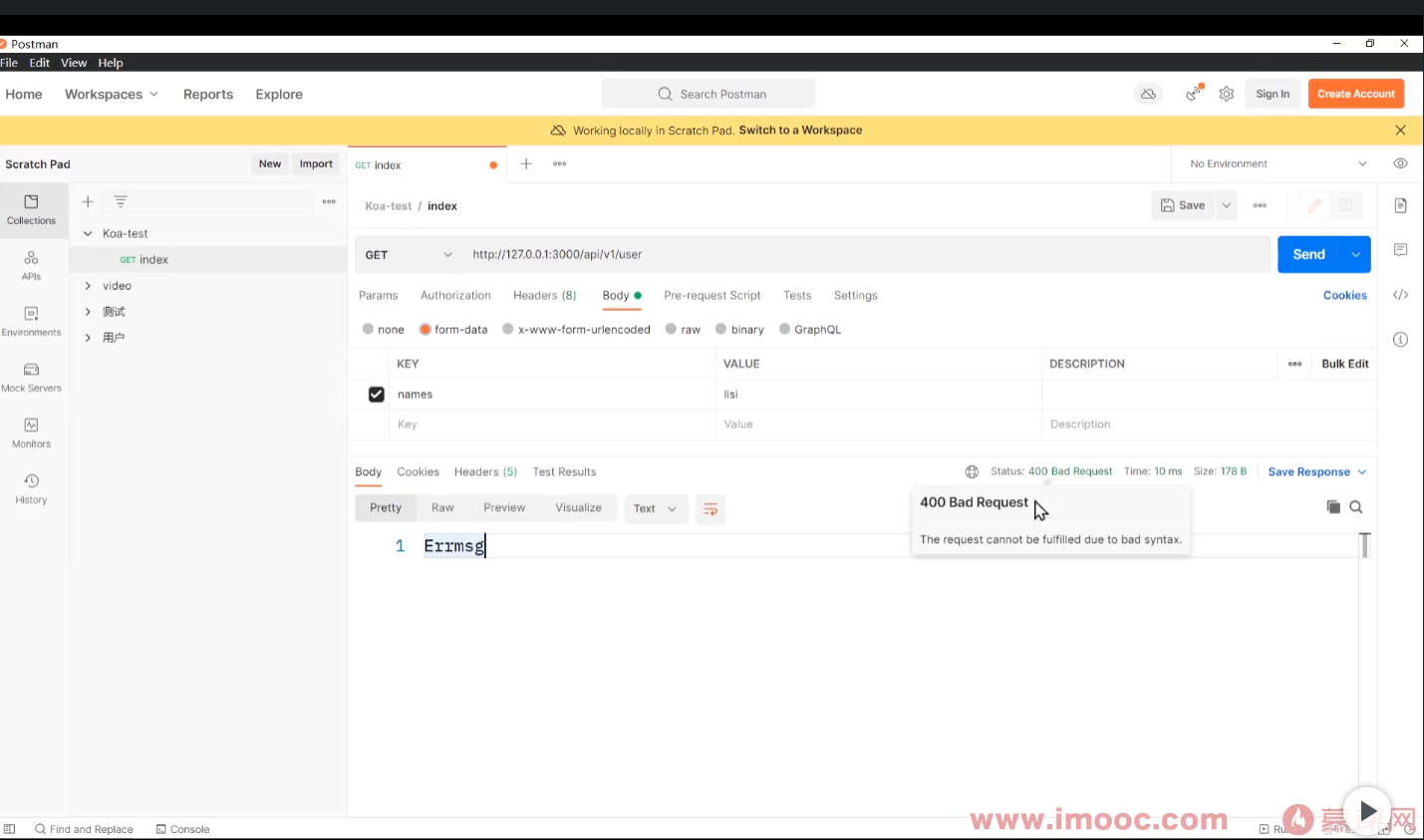
Task: Expand the 用户 collection
Action: pos(88,338)
